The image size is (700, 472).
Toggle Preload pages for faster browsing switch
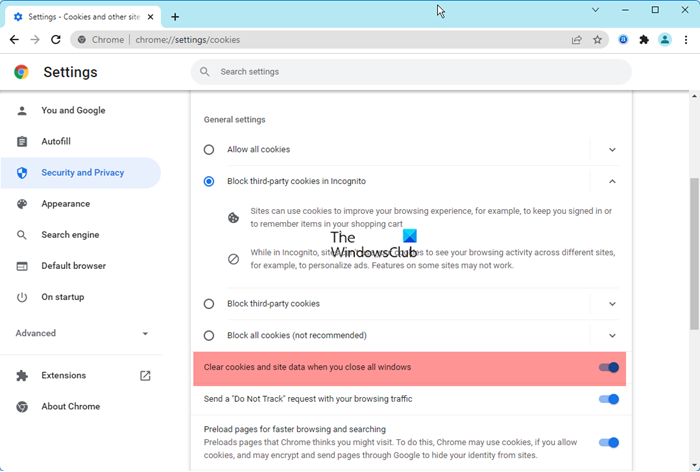point(609,443)
